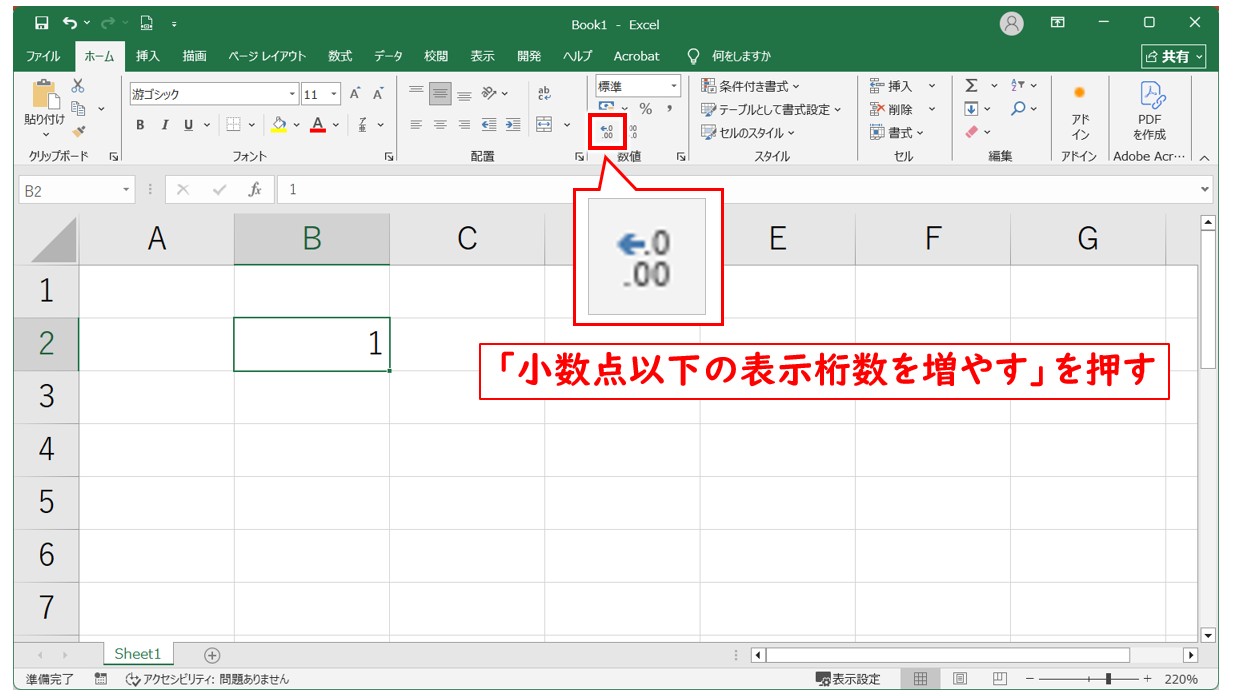Toggle middle vertical alignment
Viewport: 1233px width, 698px height.
(440, 94)
